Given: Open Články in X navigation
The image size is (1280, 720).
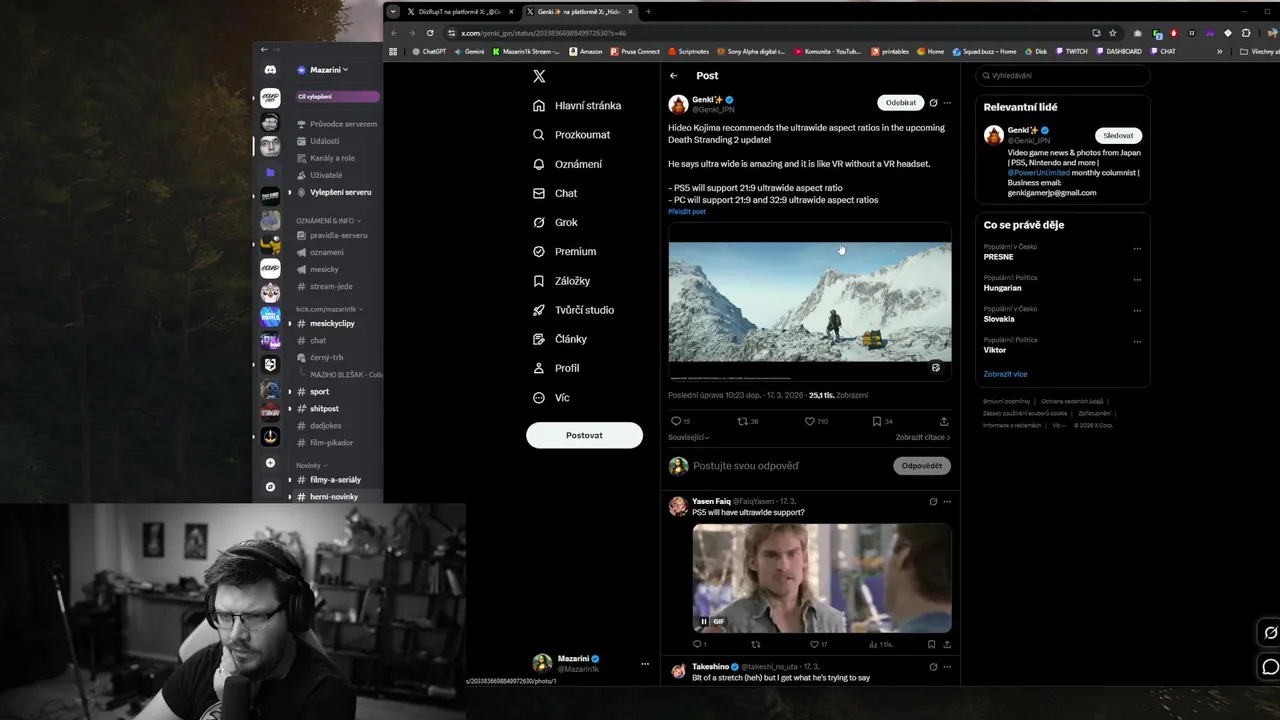Looking at the screenshot, I should coord(560,339).
